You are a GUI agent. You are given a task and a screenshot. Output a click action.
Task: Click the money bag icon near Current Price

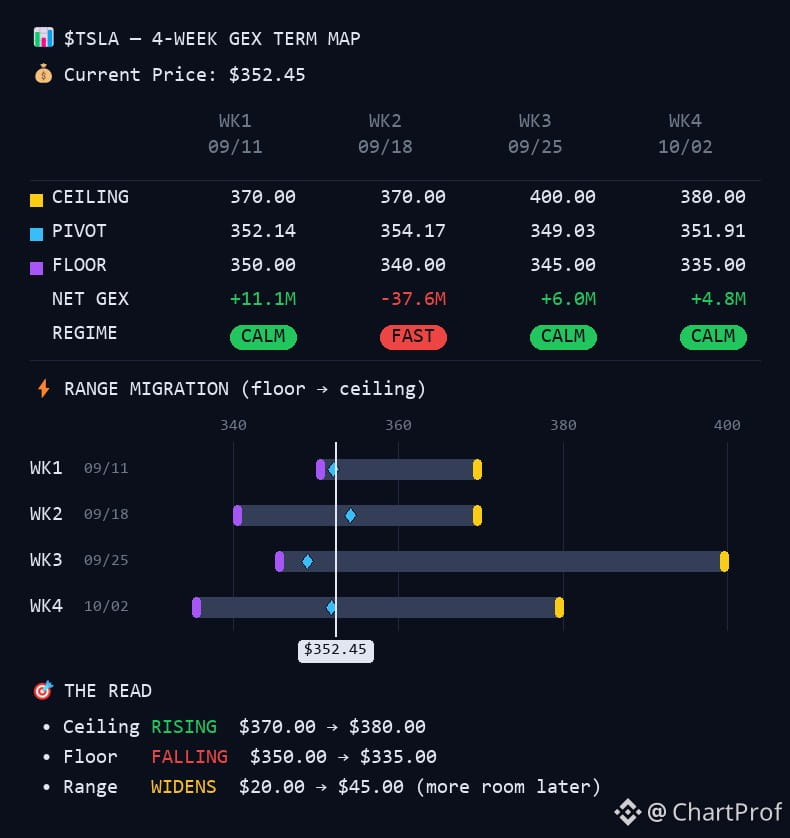(x=43, y=74)
